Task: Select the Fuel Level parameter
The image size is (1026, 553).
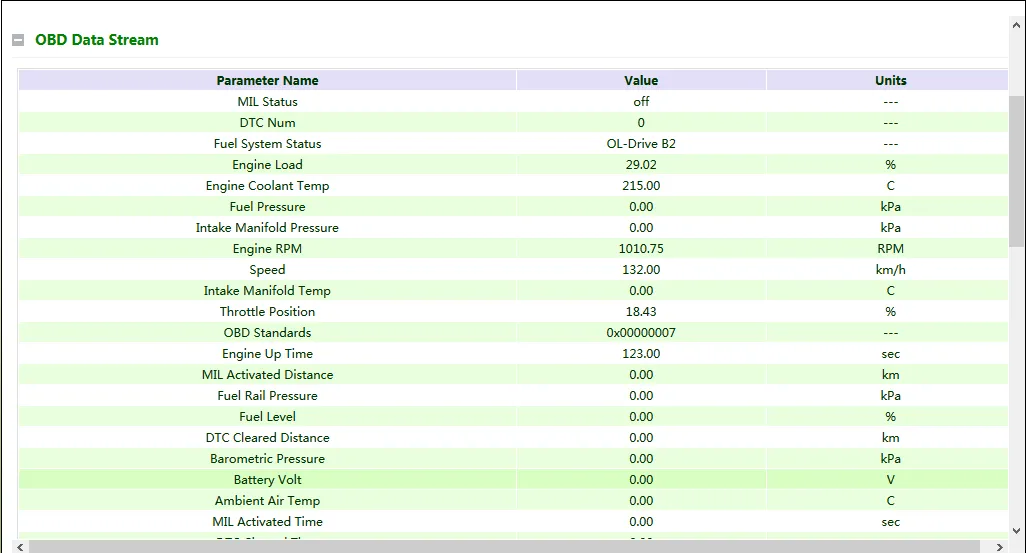Action: (x=268, y=417)
